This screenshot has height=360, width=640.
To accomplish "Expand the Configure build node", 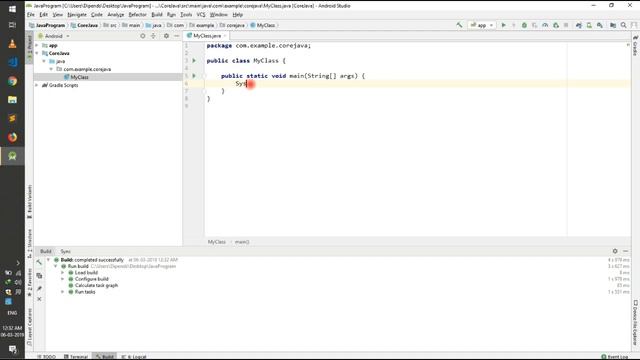I will pyautogui.click(x=63, y=279).
